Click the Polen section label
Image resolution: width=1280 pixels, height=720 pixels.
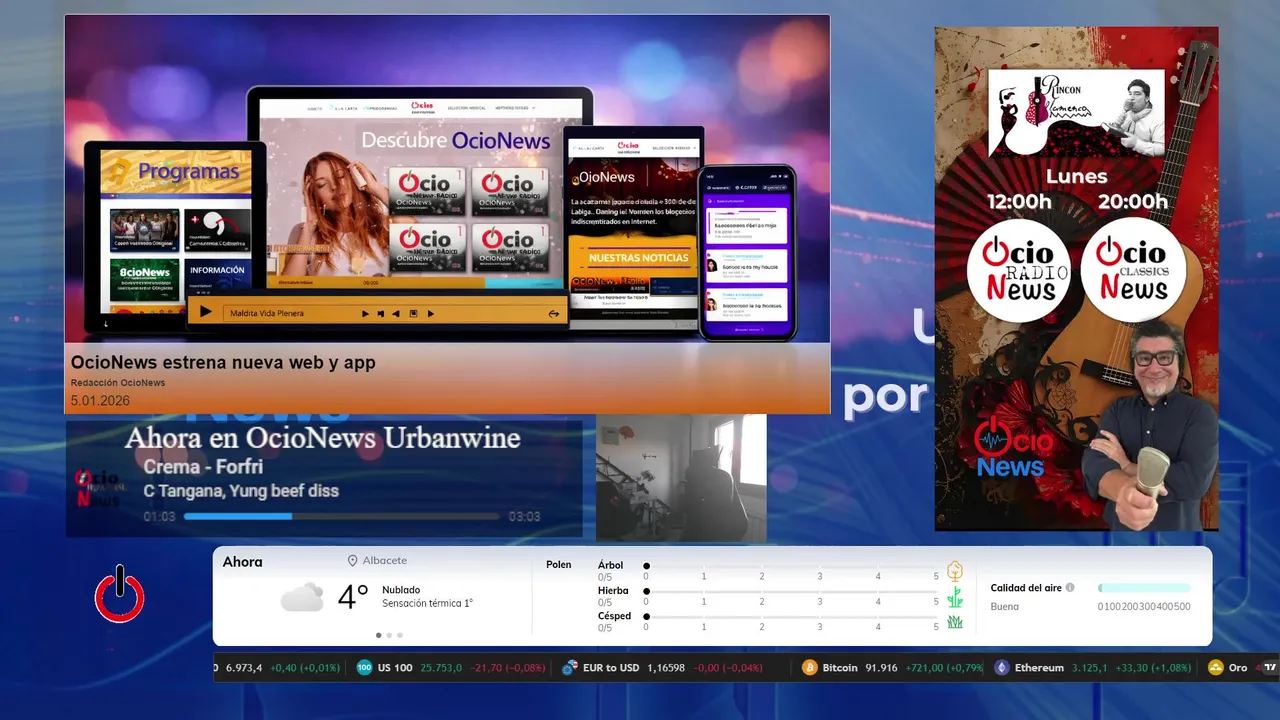[559, 565]
